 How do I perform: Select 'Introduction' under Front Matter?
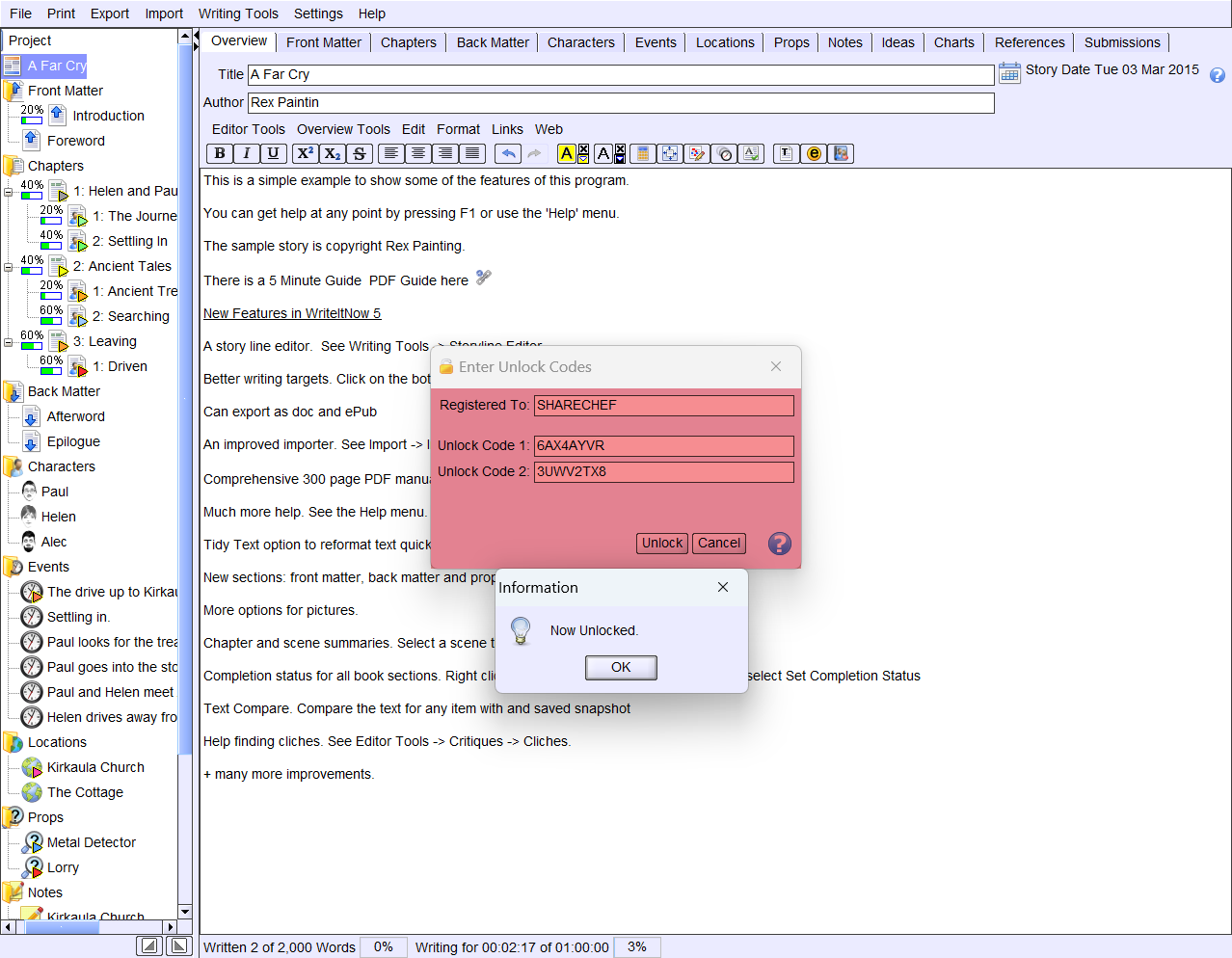(x=108, y=116)
